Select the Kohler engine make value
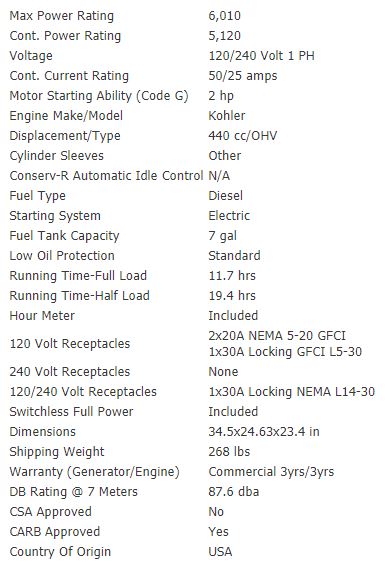Image resolution: width=389 pixels, height=570 pixels. tap(226, 116)
